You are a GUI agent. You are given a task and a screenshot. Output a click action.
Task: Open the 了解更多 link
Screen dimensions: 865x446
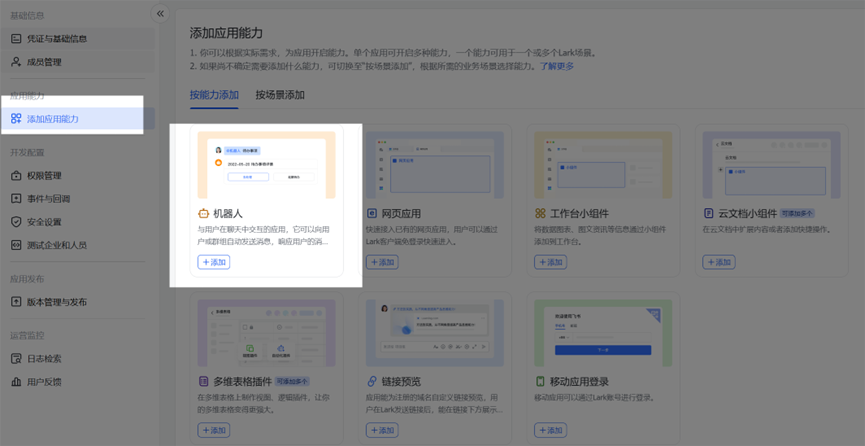click(557, 66)
